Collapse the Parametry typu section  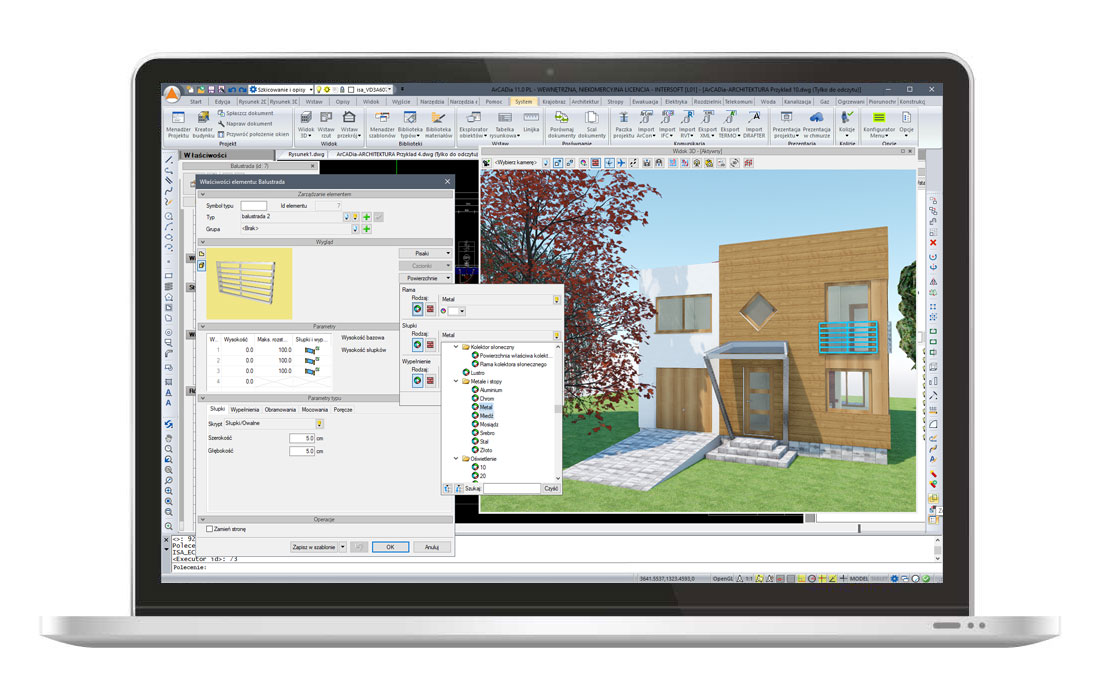[203, 398]
